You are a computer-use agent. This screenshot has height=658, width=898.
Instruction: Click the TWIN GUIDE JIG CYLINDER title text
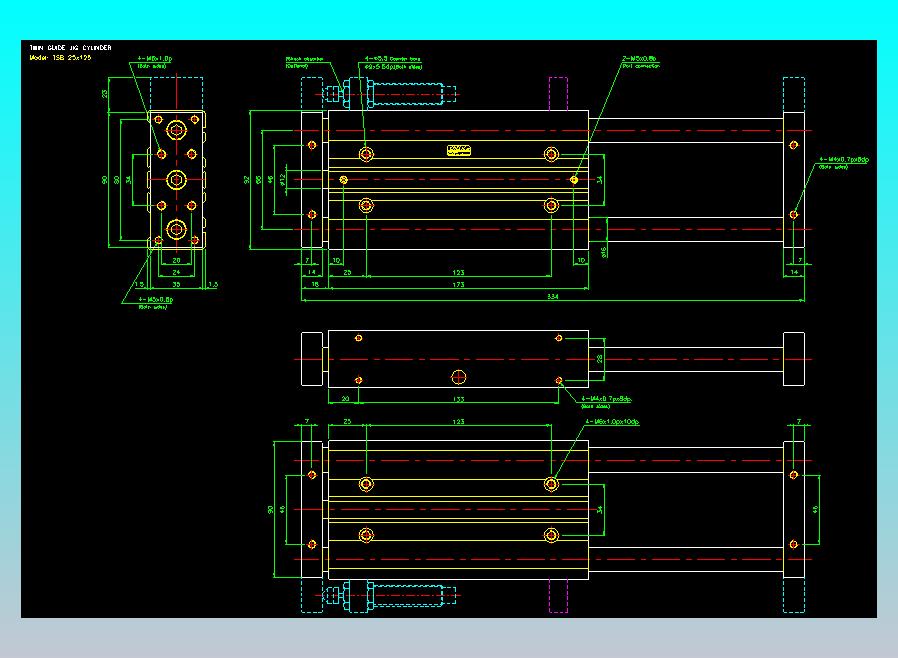[70, 48]
